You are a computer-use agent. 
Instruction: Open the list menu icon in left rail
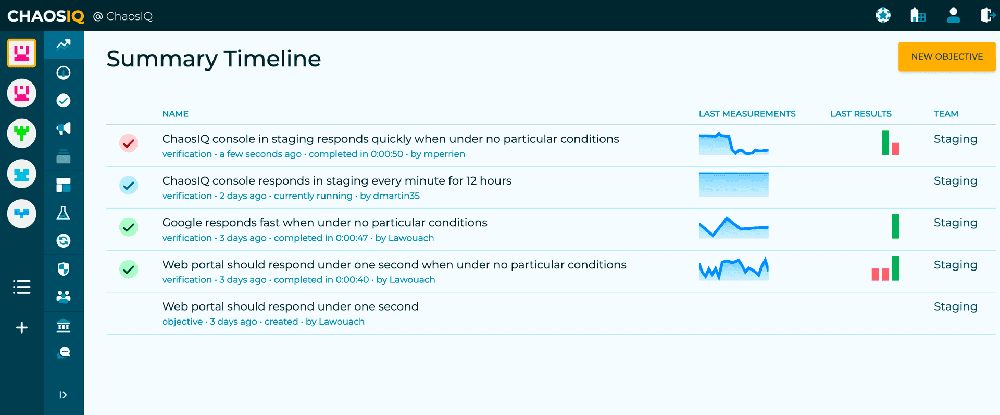coord(22,288)
